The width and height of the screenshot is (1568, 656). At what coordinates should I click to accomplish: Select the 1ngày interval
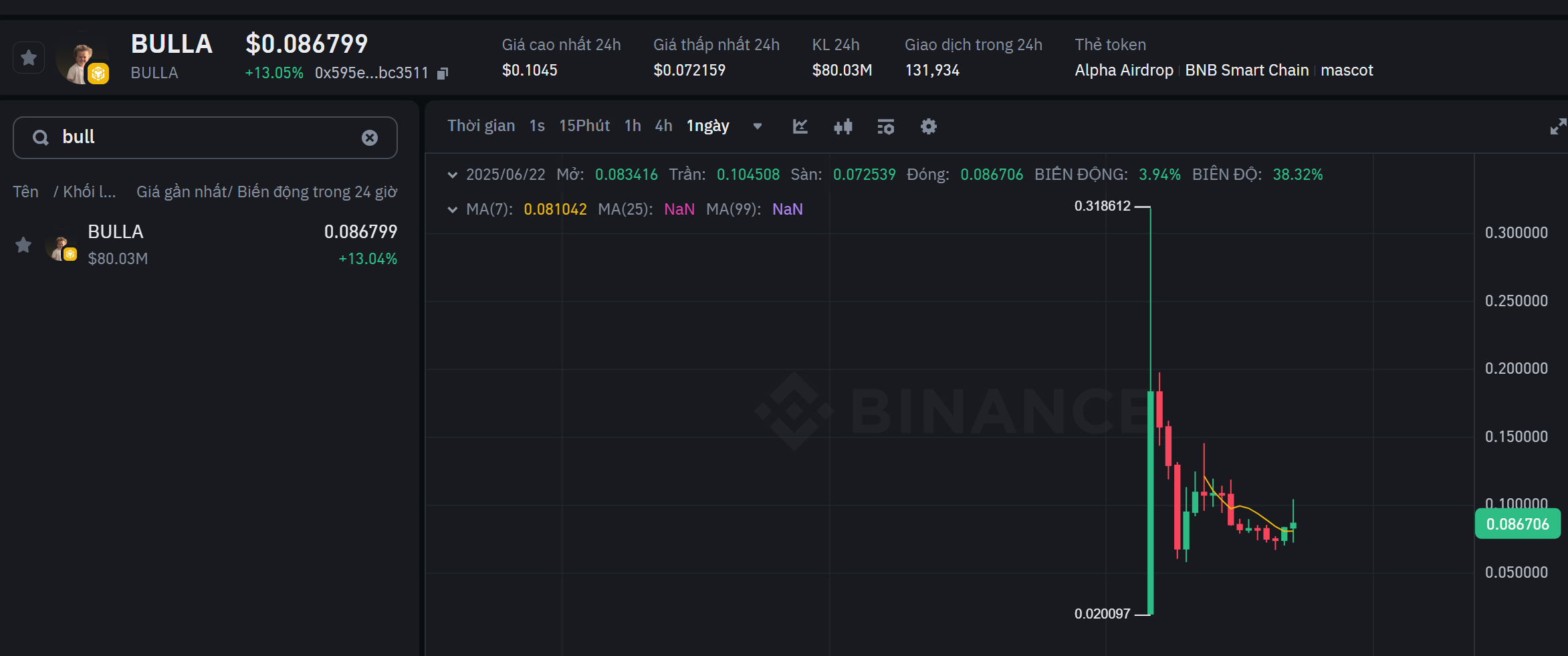pos(708,126)
